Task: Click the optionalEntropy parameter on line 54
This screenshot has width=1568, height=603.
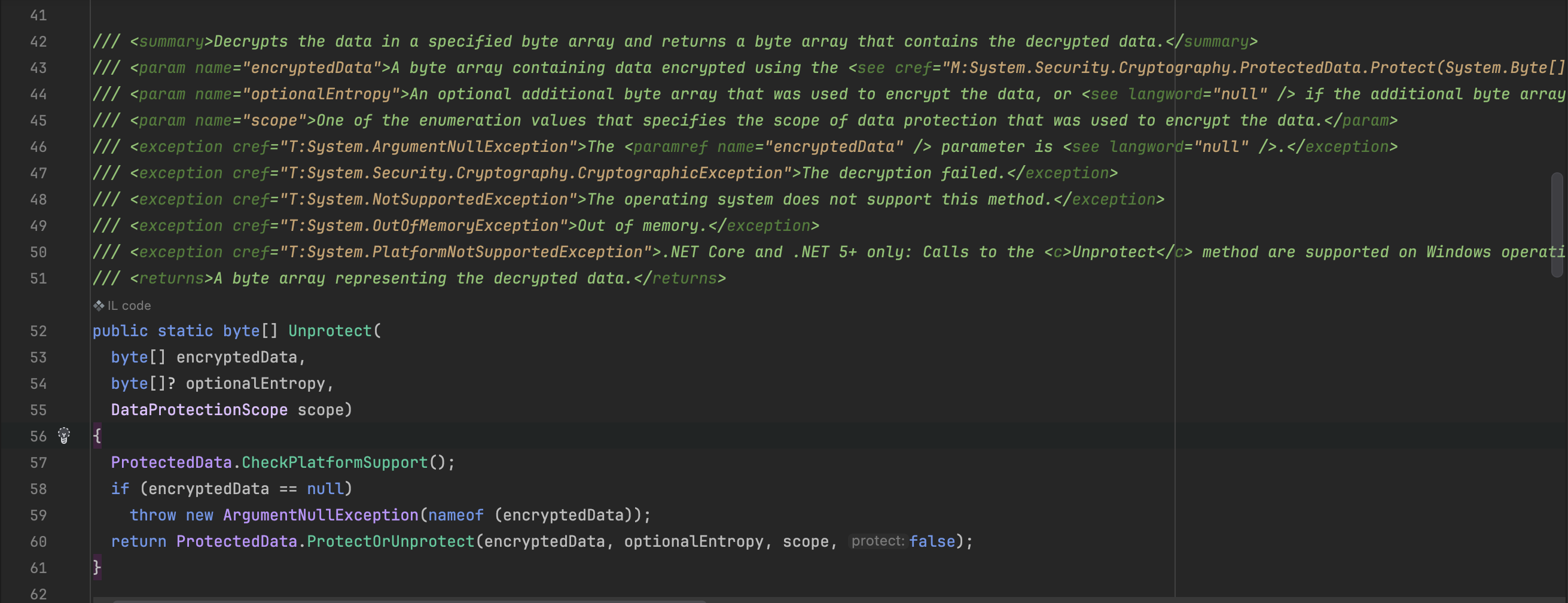Action: (x=255, y=383)
